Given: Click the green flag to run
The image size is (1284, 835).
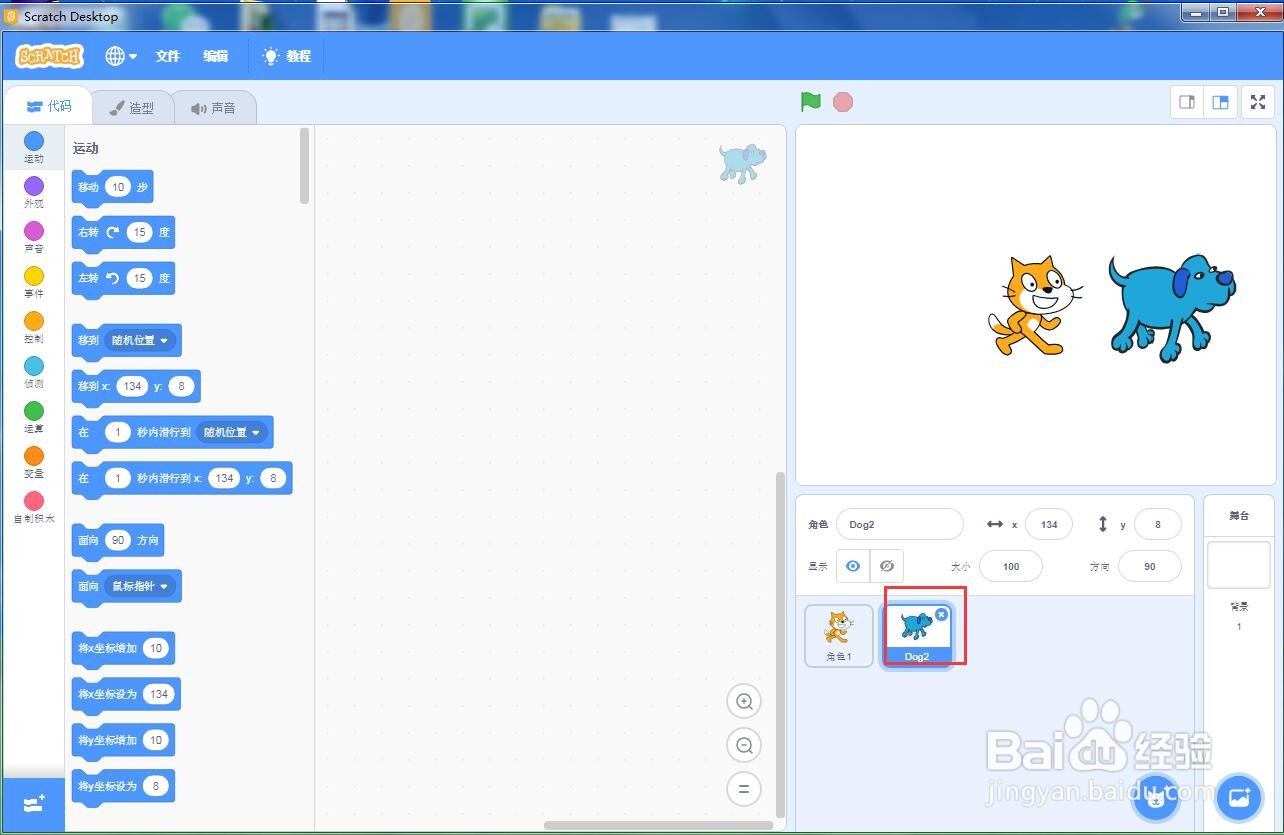Looking at the screenshot, I should (x=811, y=102).
